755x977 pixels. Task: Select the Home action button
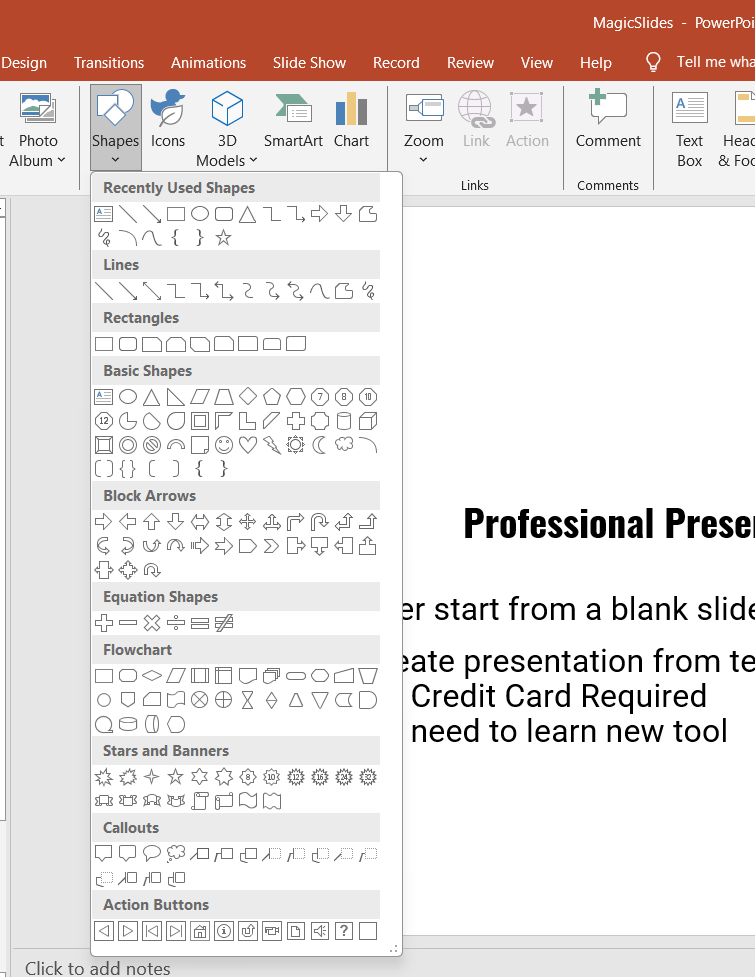[x=199, y=931]
